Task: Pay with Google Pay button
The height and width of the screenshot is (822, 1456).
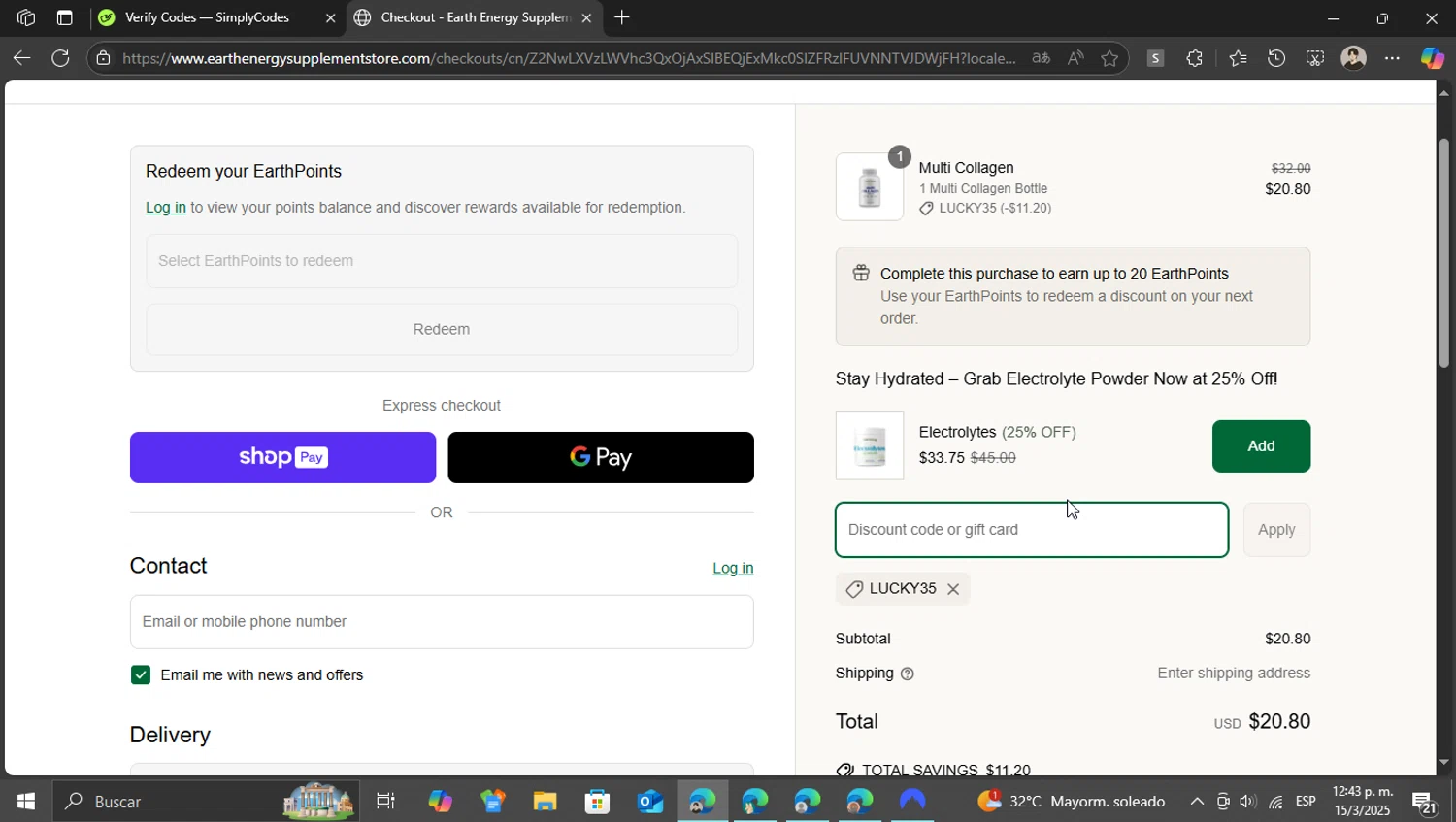Action: [x=601, y=457]
